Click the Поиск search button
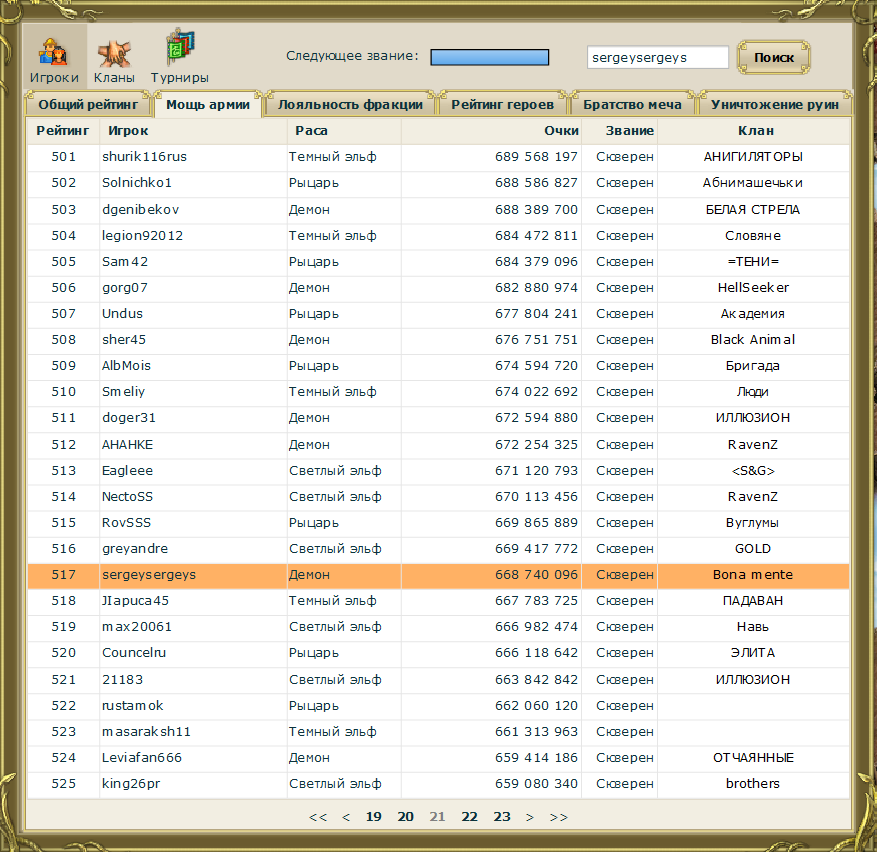The image size is (877, 852). click(x=773, y=58)
